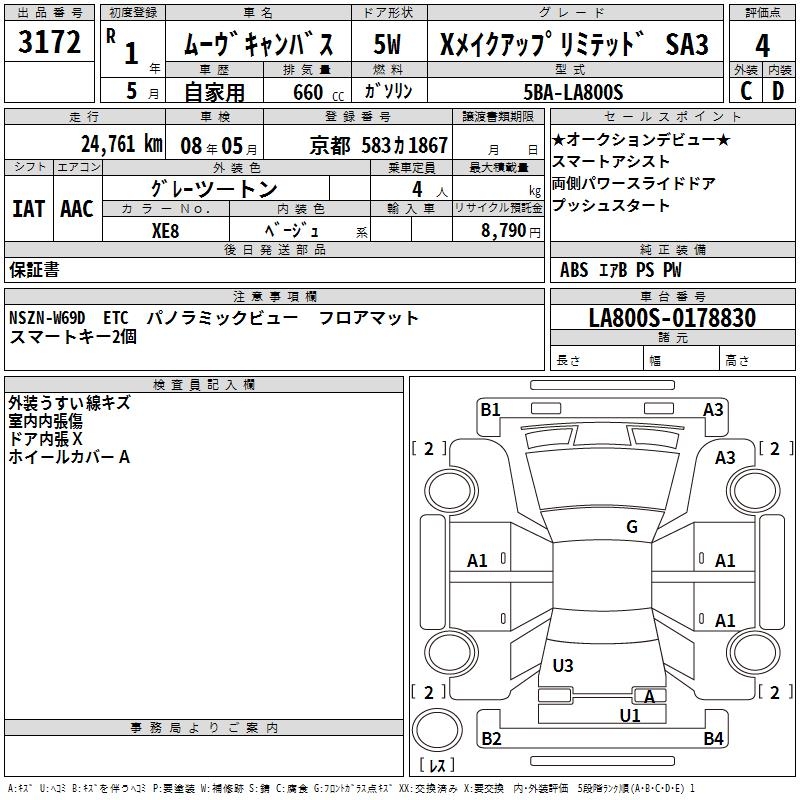800x800 pixels.
Task: Select lot number 3172
Action: 49,42
